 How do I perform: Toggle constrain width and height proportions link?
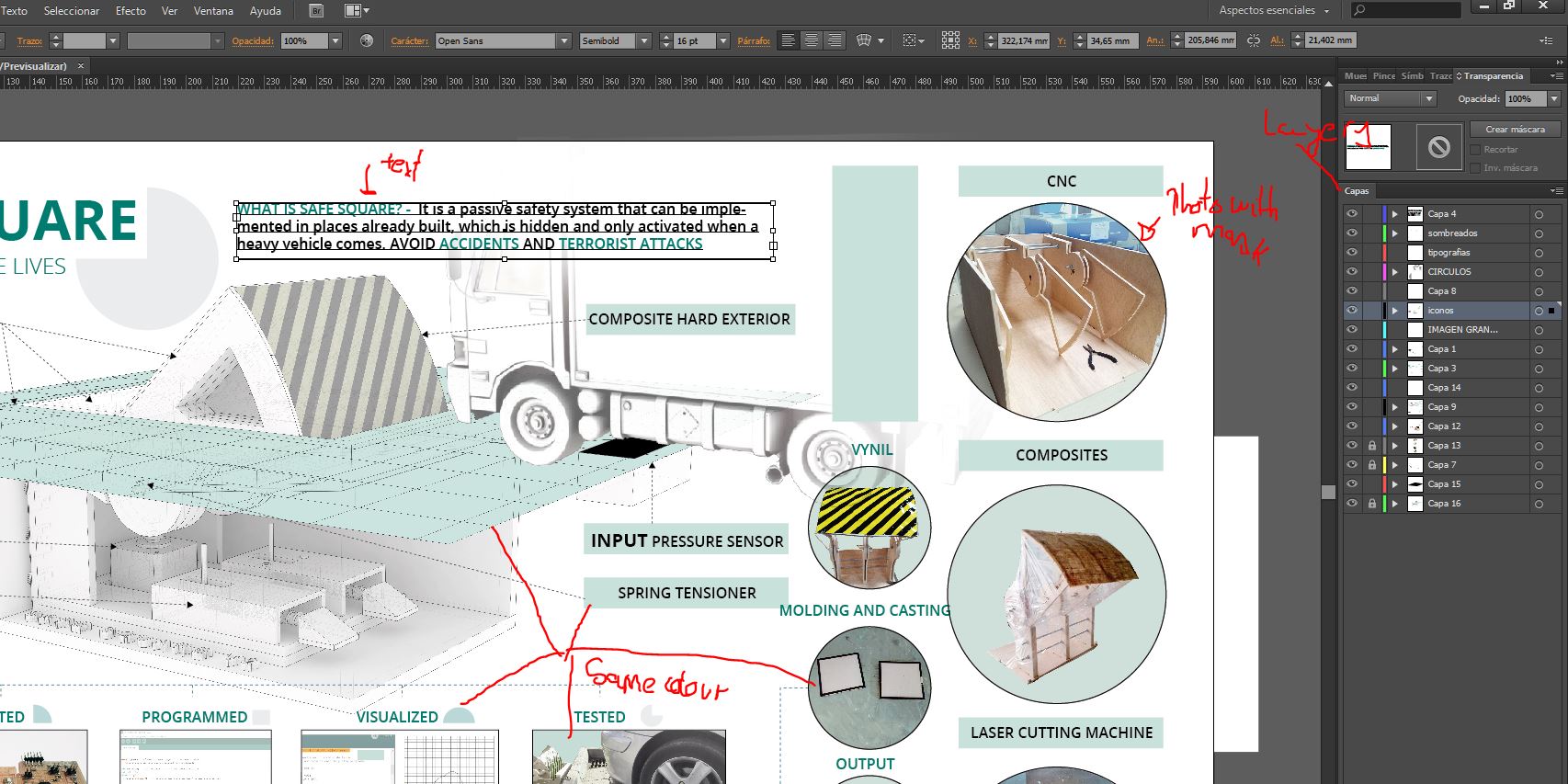click(x=1254, y=40)
